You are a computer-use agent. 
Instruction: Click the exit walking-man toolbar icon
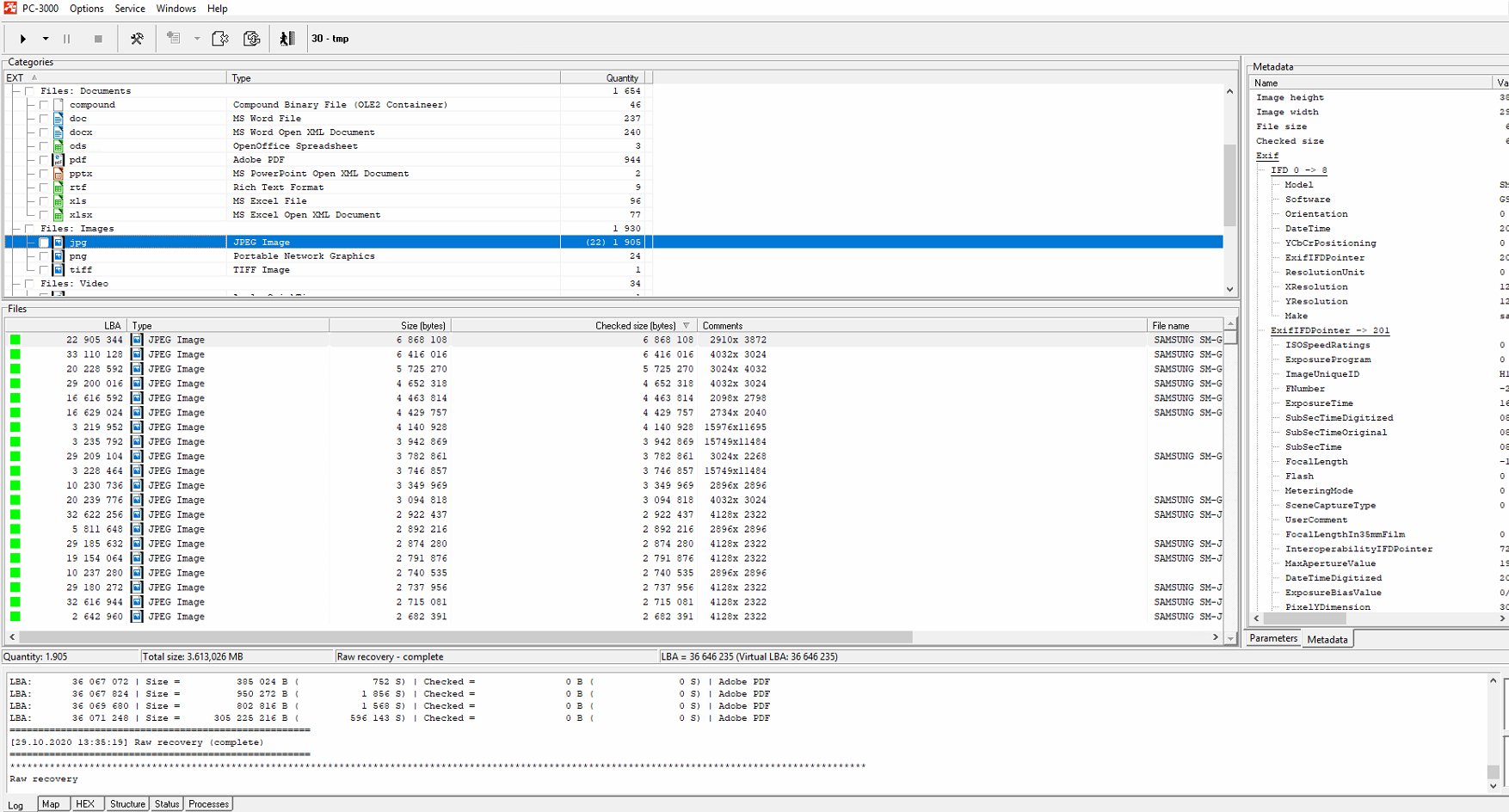pyautogui.click(x=287, y=39)
